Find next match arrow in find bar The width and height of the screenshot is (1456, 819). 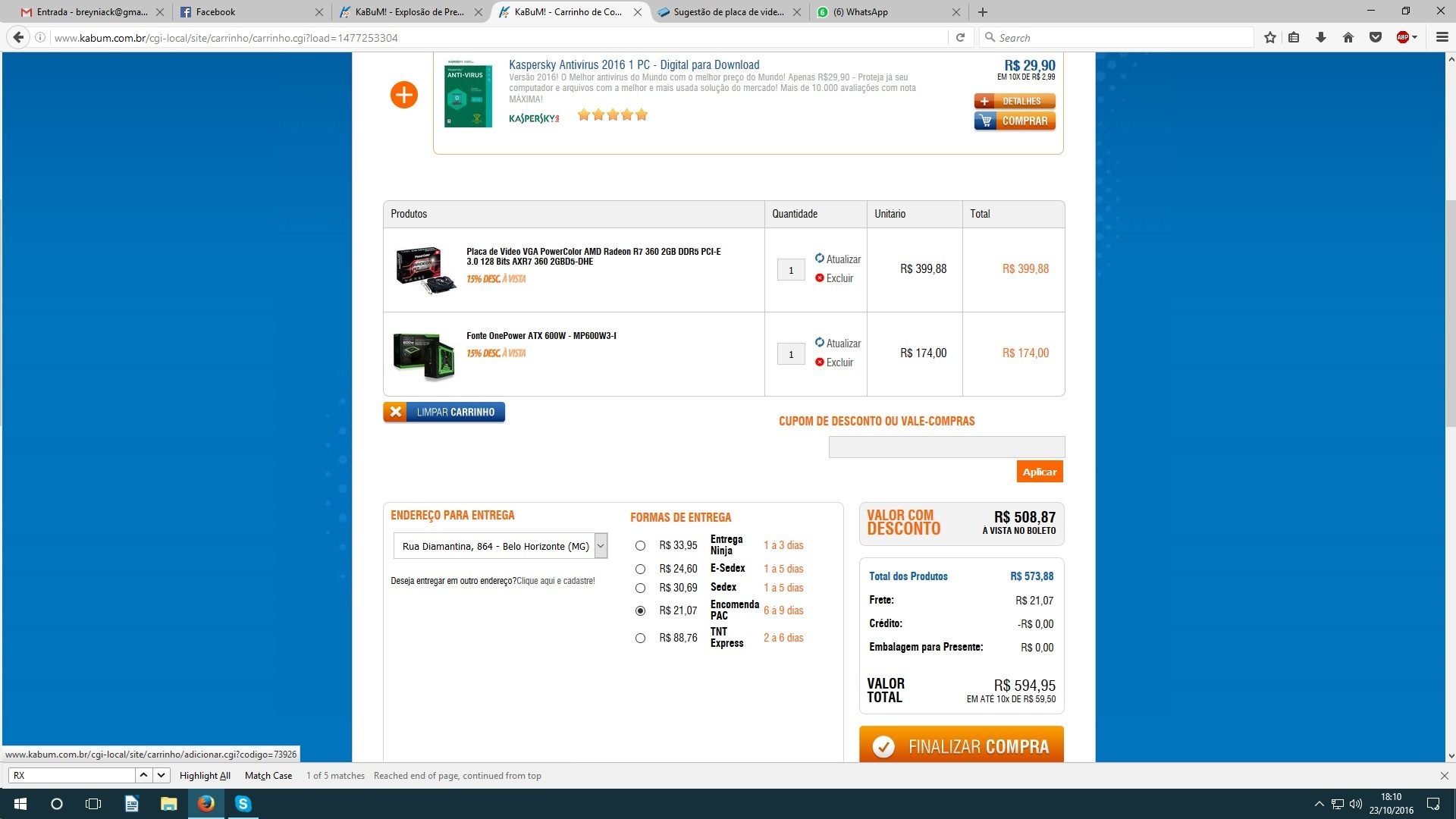click(x=161, y=775)
